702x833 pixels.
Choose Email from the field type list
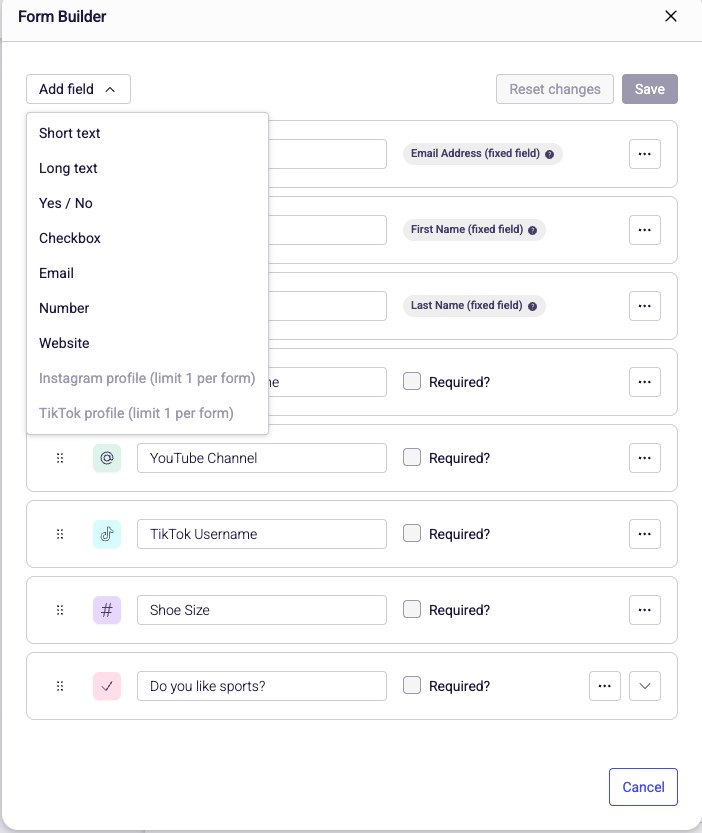(56, 273)
